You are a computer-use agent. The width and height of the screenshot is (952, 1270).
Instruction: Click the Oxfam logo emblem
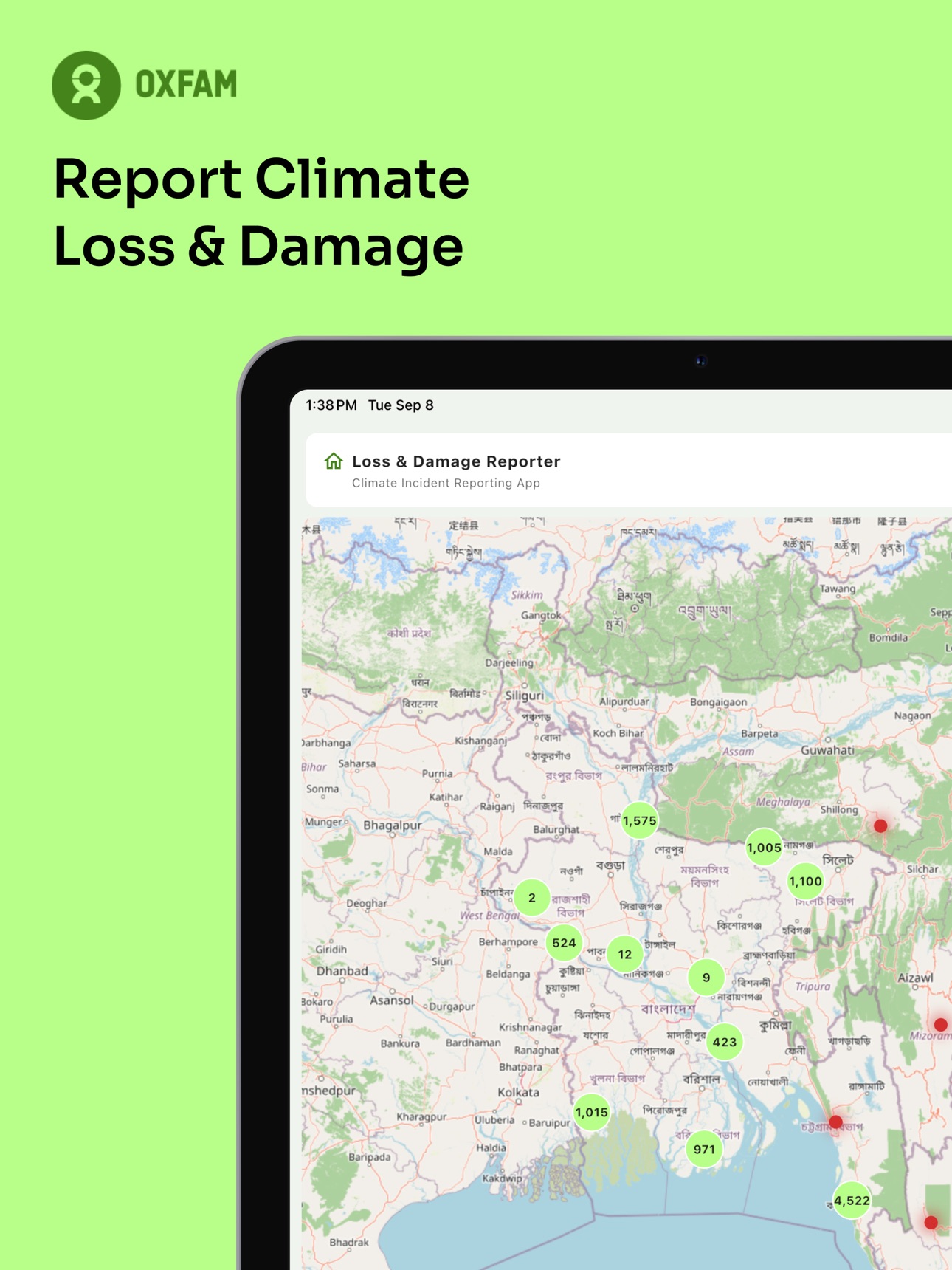click(x=86, y=86)
